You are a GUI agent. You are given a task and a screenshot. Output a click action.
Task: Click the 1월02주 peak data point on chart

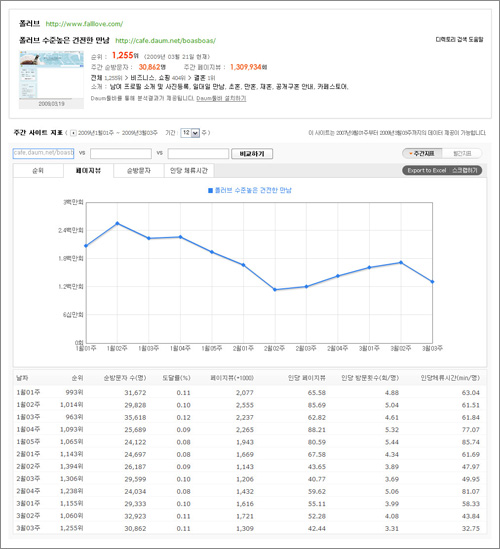(x=117, y=223)
